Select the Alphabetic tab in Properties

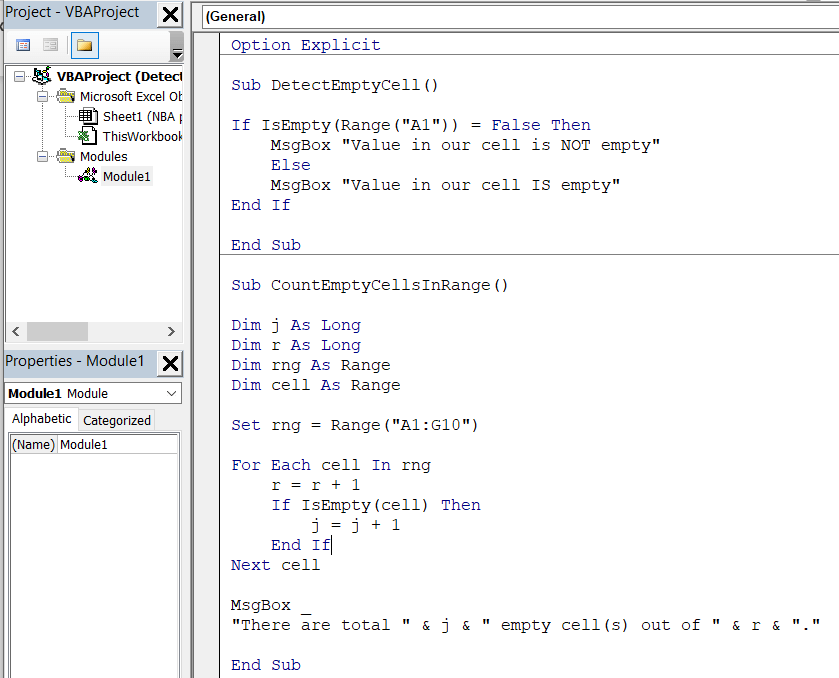pos(41,420)
